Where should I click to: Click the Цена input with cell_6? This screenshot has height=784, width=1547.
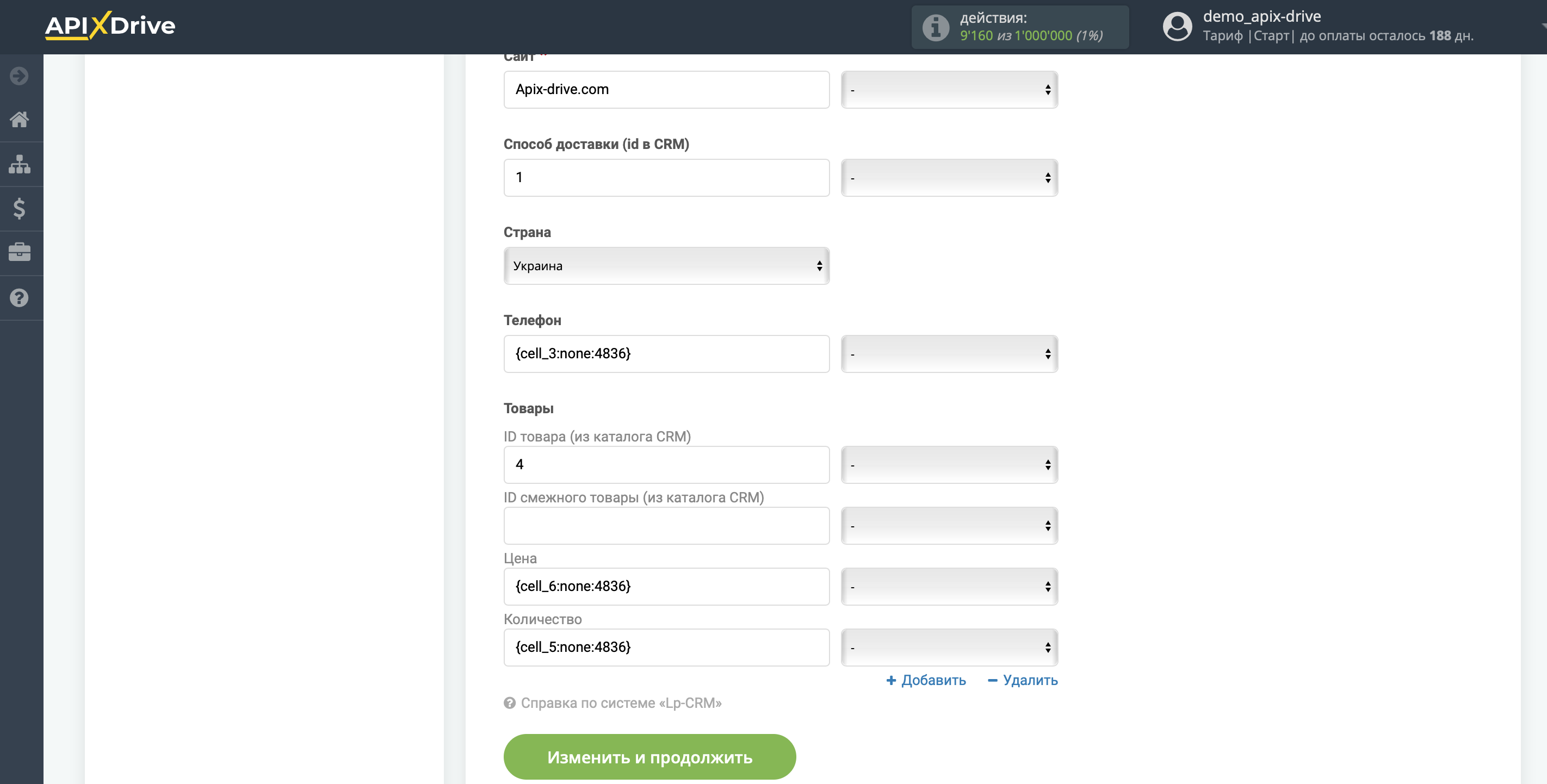point(666,587)
